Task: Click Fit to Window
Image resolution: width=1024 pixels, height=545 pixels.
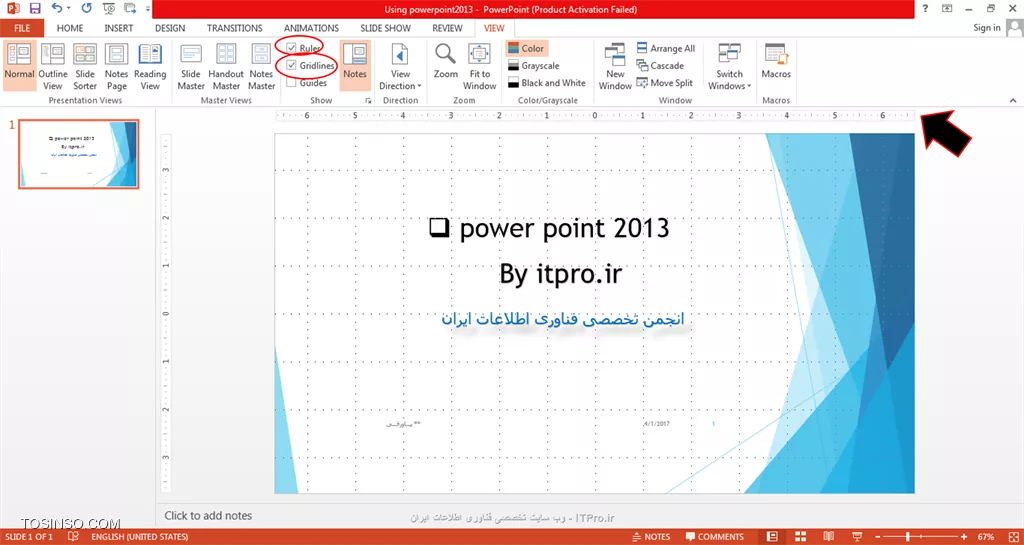Action: click(479, 66)
